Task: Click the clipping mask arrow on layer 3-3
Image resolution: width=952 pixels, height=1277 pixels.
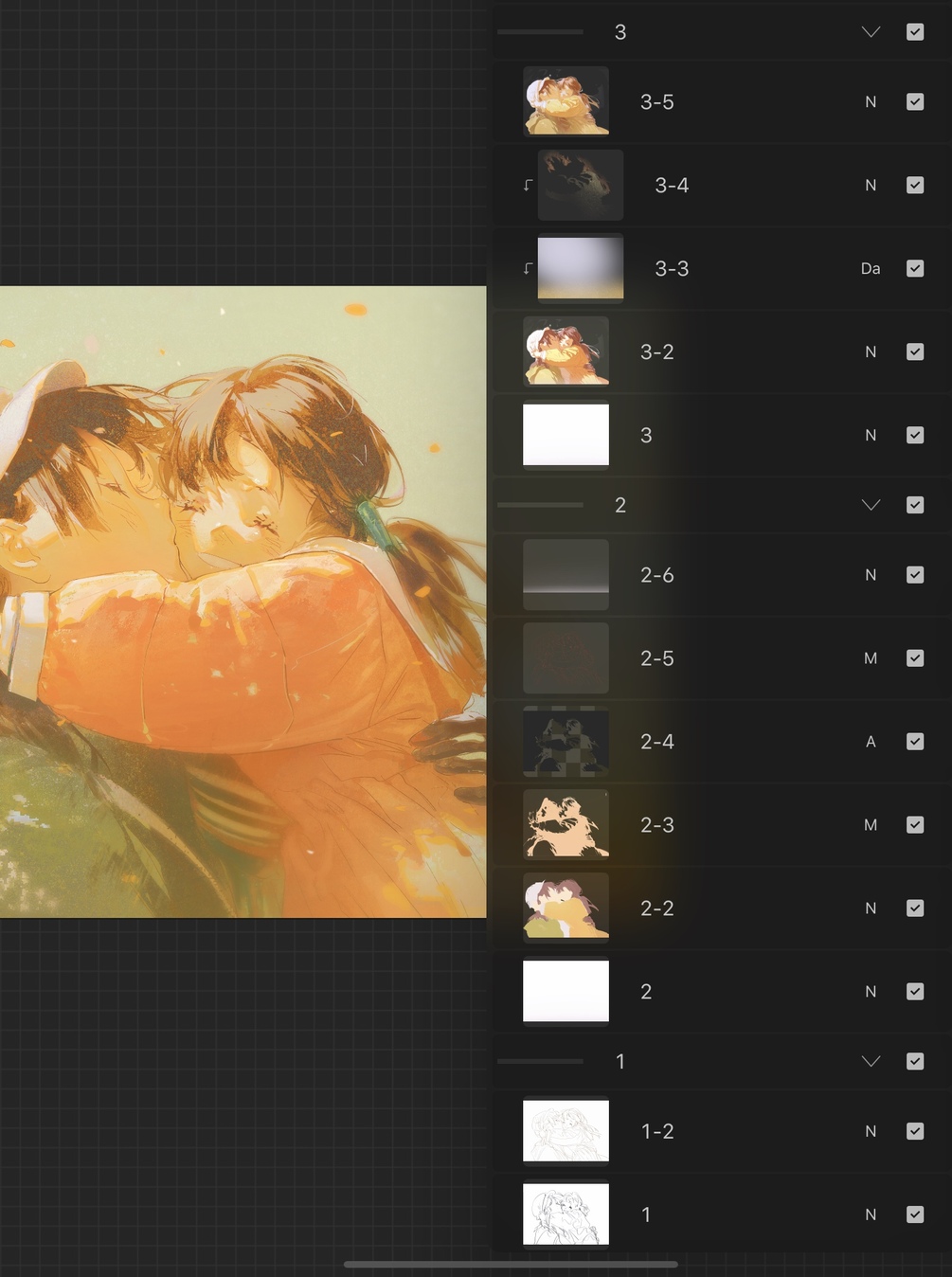Action: (x=528, y=268)
